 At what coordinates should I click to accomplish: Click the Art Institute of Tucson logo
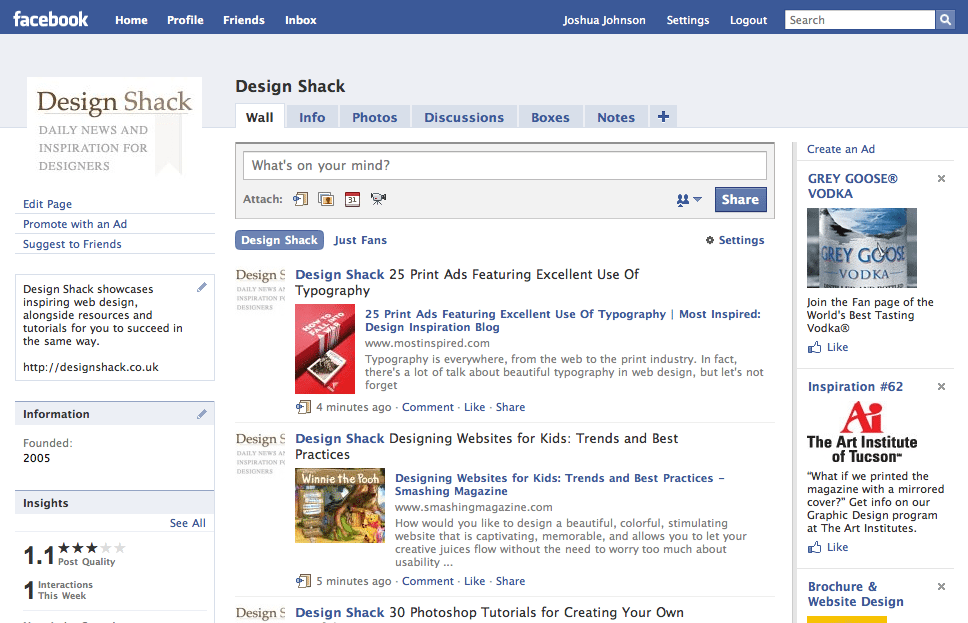tap(862, 432)
